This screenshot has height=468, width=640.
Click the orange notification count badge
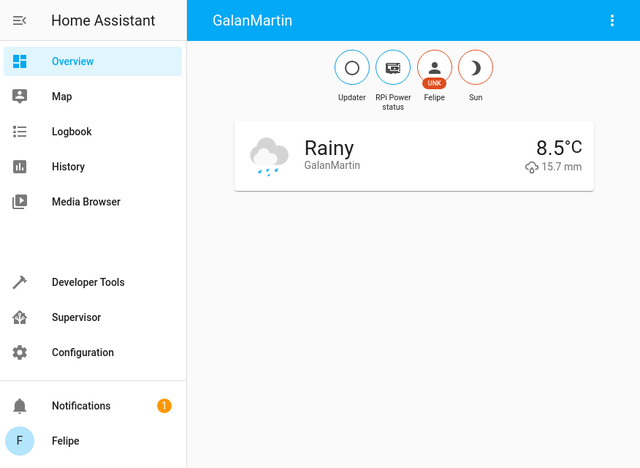tap(164, 406)
